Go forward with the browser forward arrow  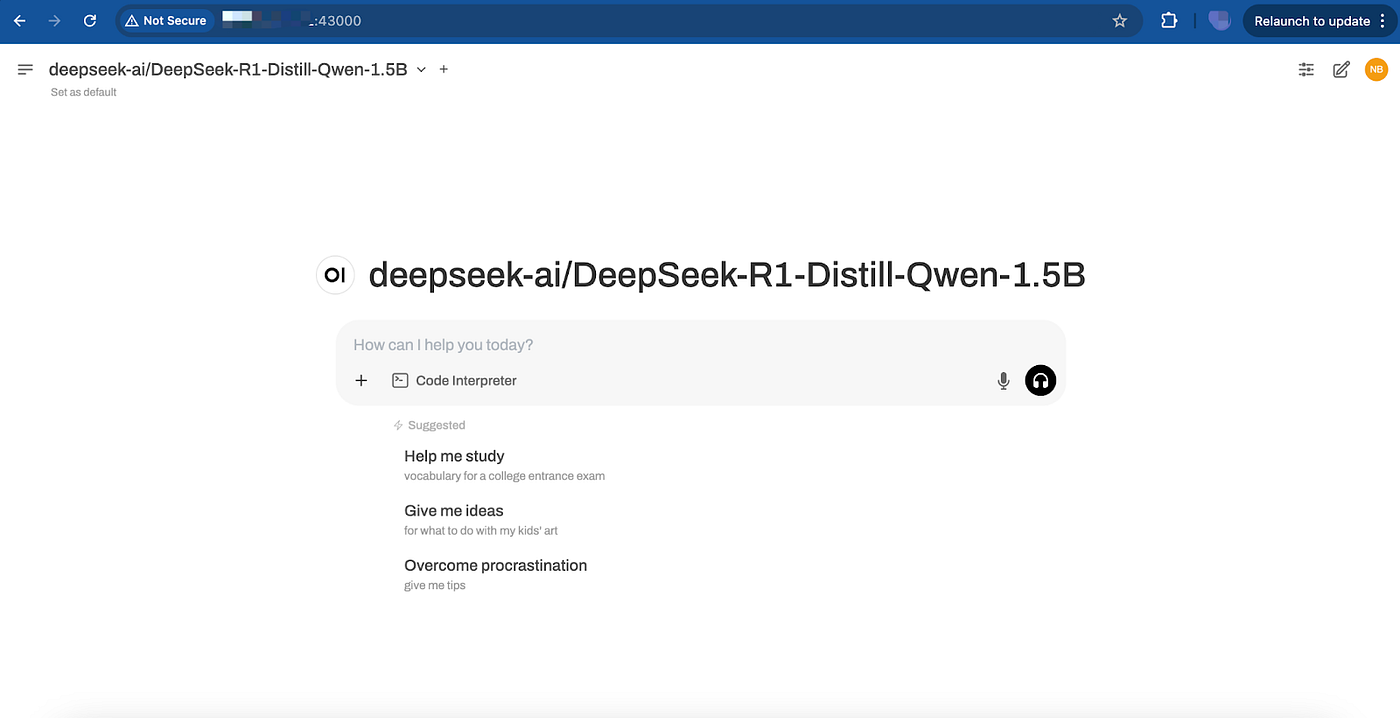pyautogui.click(x=55, y=21)
